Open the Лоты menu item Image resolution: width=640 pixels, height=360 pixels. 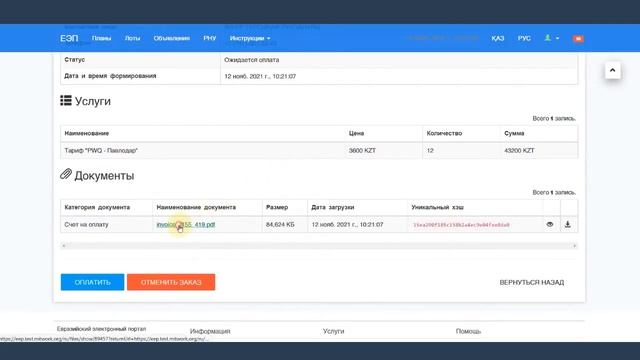[x=132, y=38]
